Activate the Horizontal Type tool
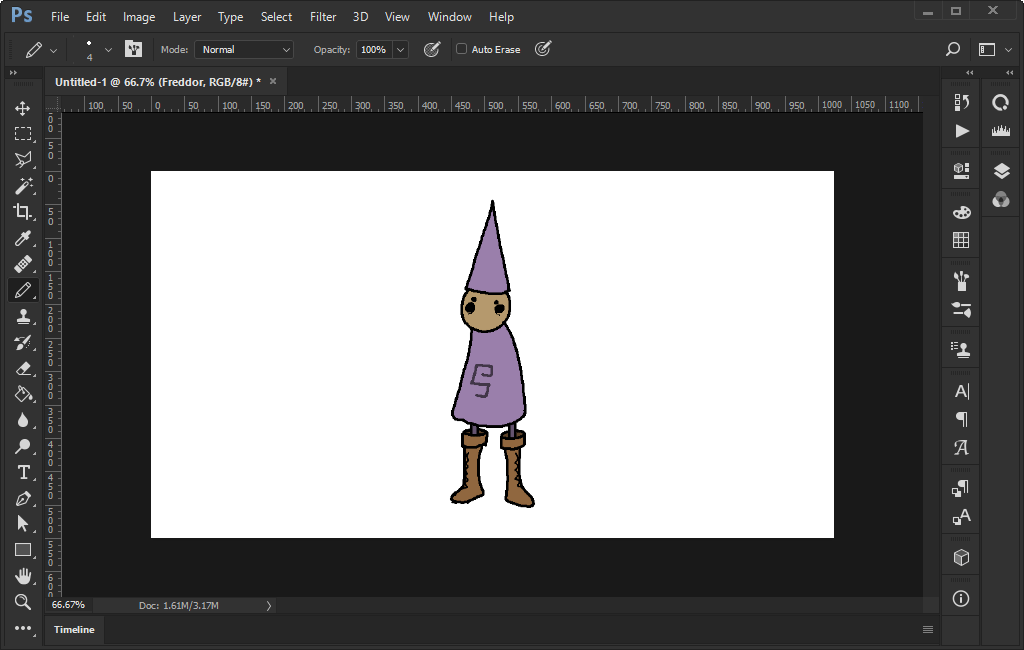This screenshot has height=650, width=1024. click(22, 472)
